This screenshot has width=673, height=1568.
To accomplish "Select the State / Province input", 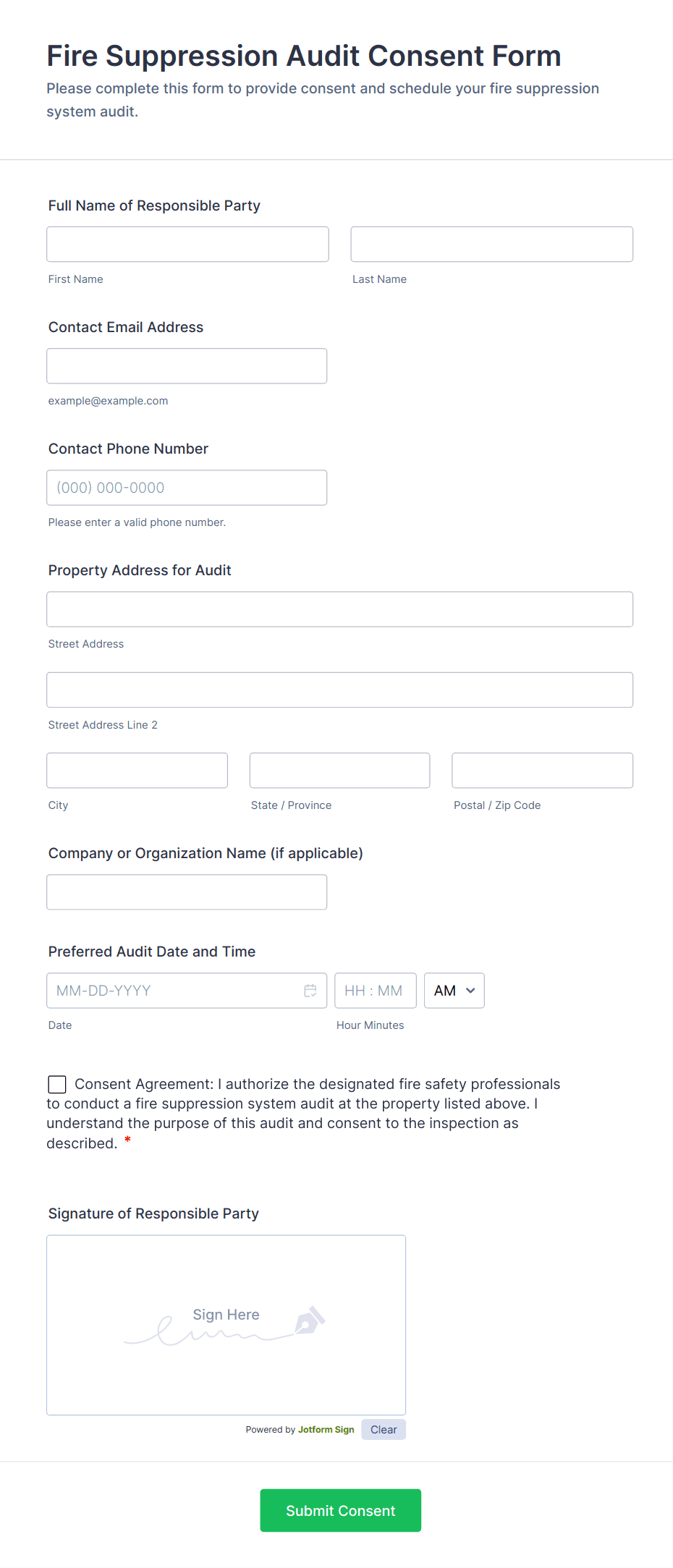I will pyautogui.click(x=339, y=770).
